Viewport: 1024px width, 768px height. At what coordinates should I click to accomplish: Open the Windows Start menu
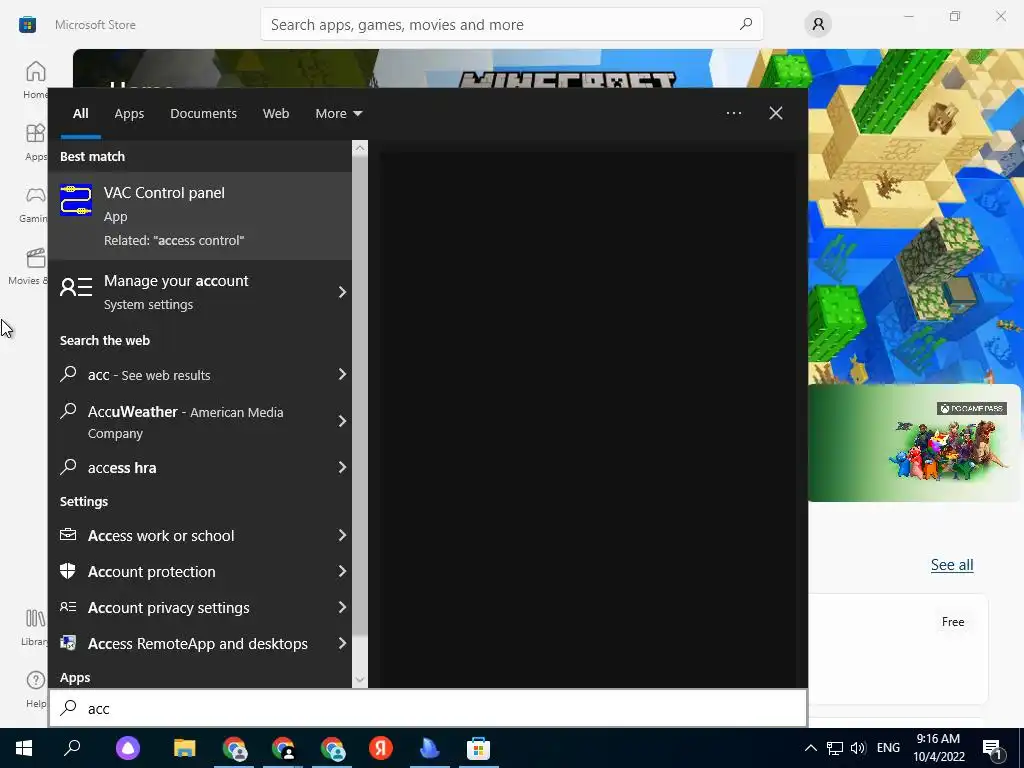24,748
